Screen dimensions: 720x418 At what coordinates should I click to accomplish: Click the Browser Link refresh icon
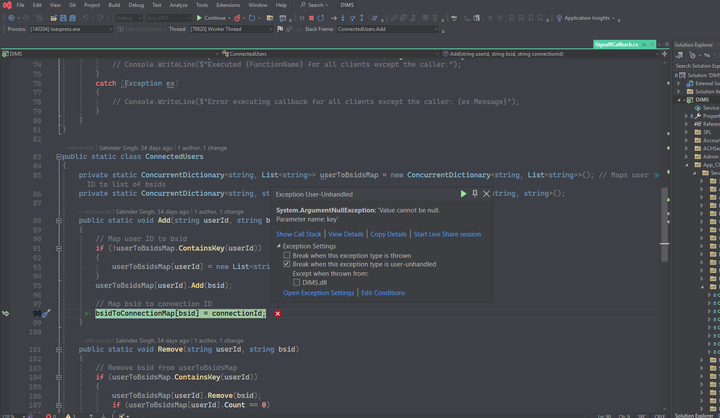(x=252, y=18)
